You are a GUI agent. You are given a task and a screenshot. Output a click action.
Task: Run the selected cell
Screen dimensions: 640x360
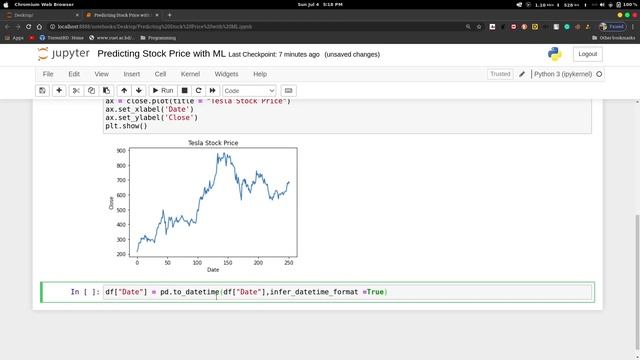163,91
